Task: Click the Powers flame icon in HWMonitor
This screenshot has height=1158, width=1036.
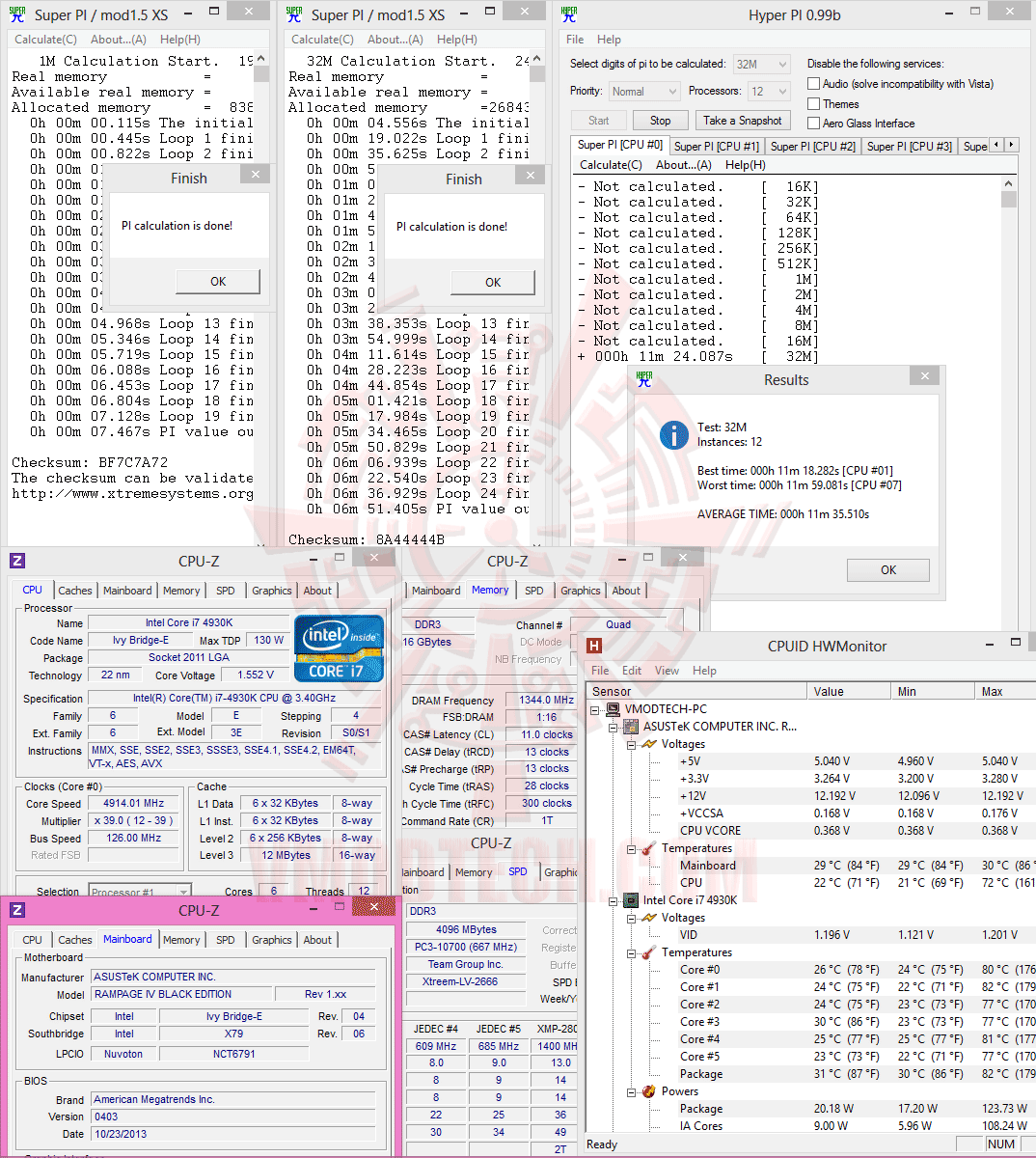Action: [x=648, y=1091]
